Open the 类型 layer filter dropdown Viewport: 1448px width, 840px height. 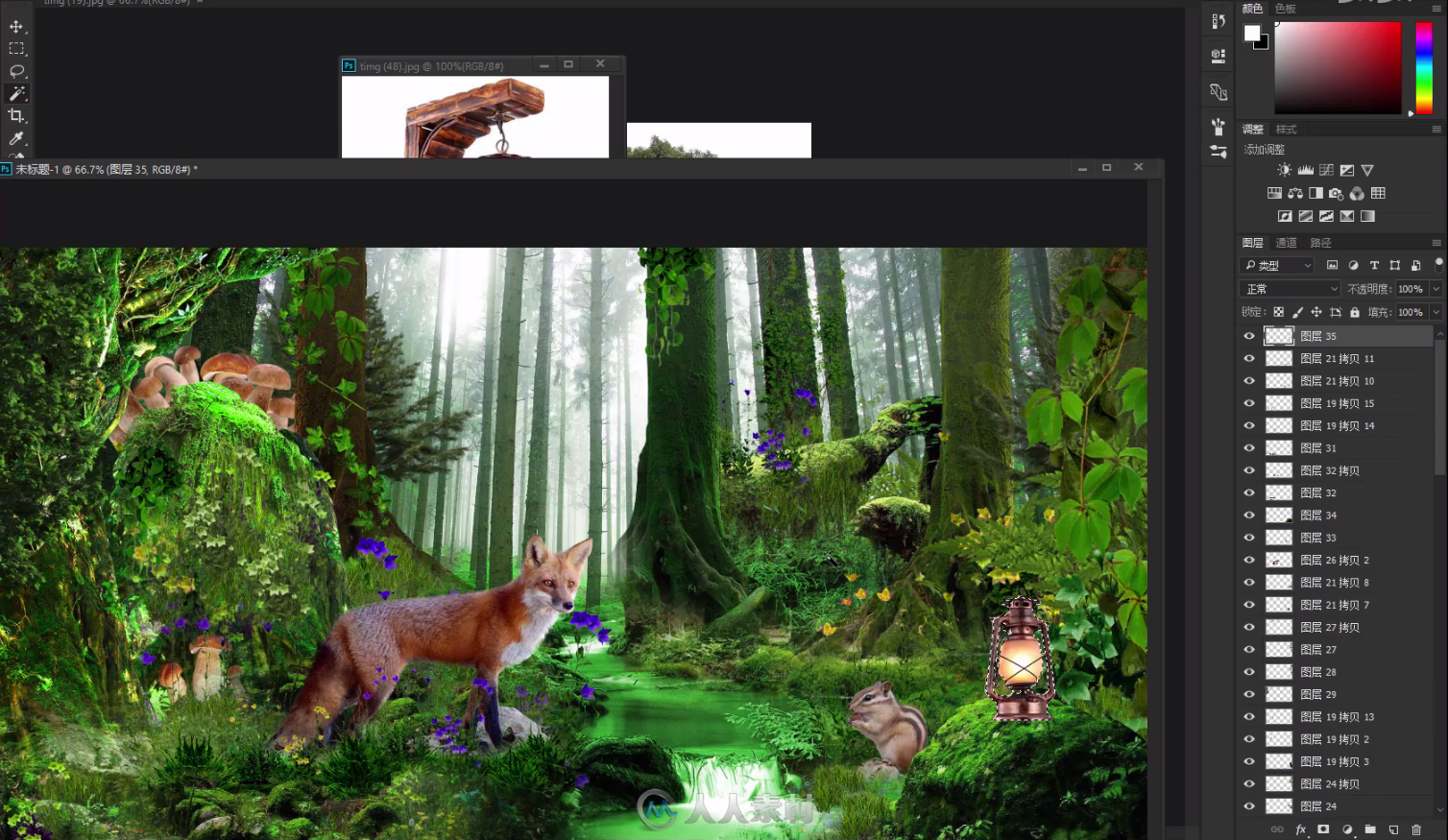point(1278,265)
